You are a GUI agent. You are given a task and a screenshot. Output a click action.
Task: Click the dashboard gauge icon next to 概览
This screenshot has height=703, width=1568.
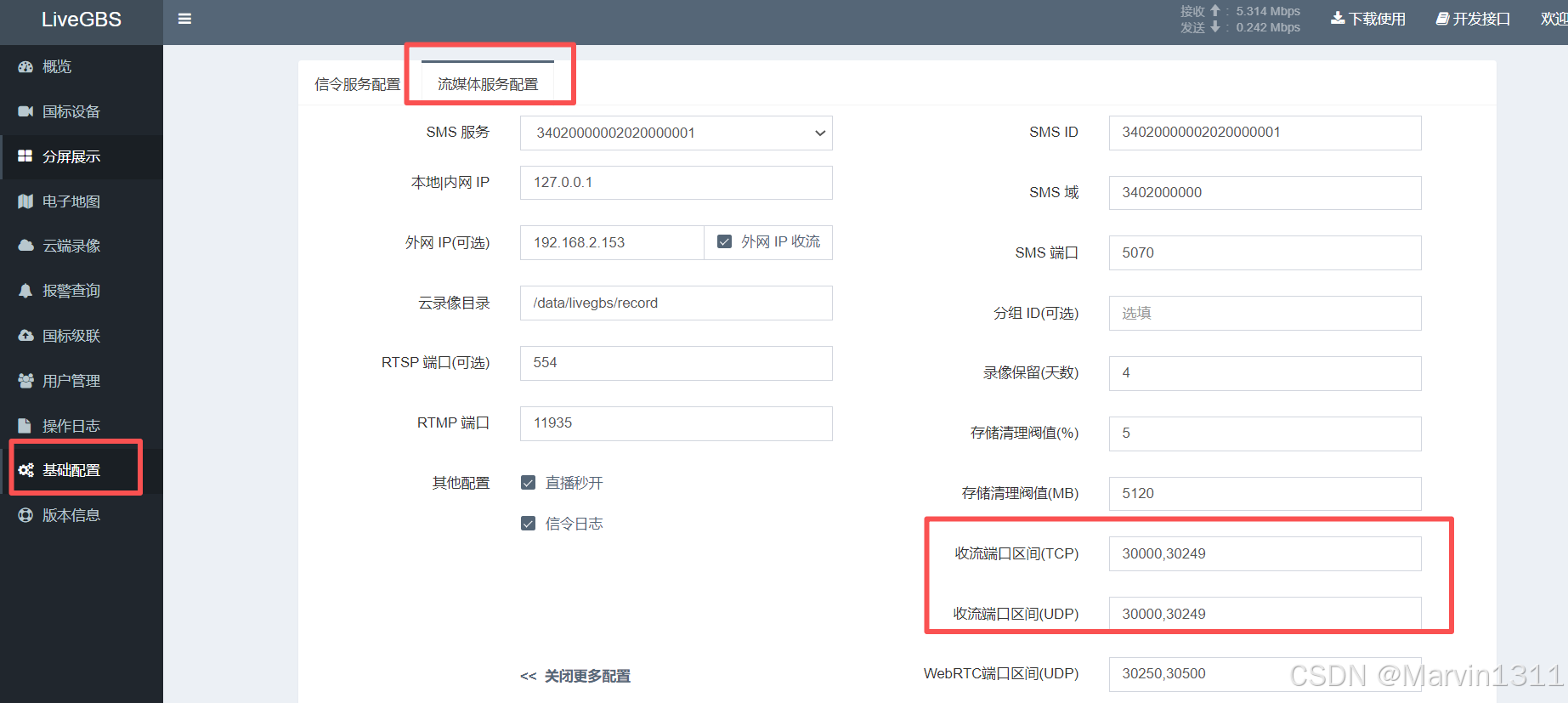coord(25,66)
